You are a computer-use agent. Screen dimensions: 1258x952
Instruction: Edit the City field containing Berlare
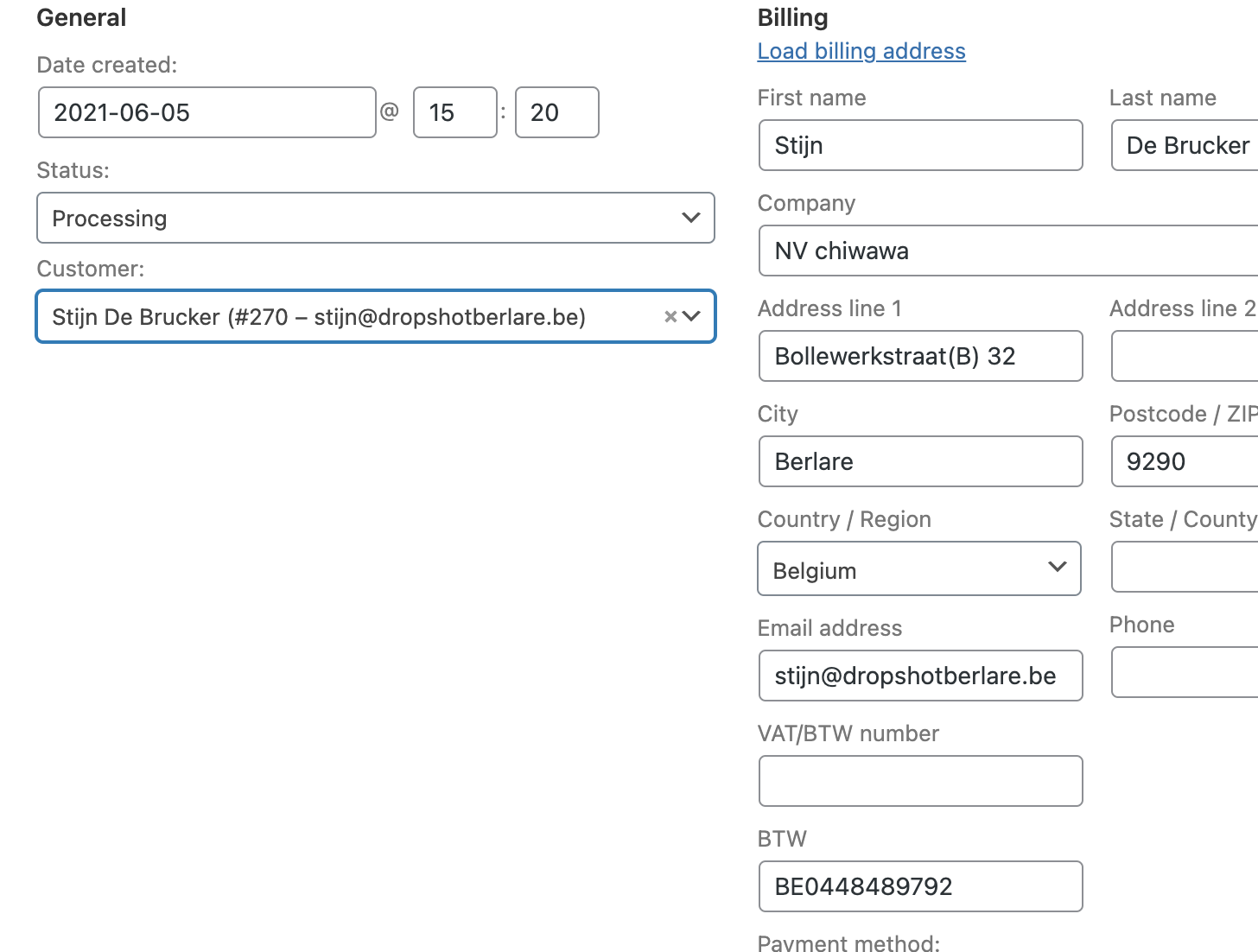pos(921,461)
